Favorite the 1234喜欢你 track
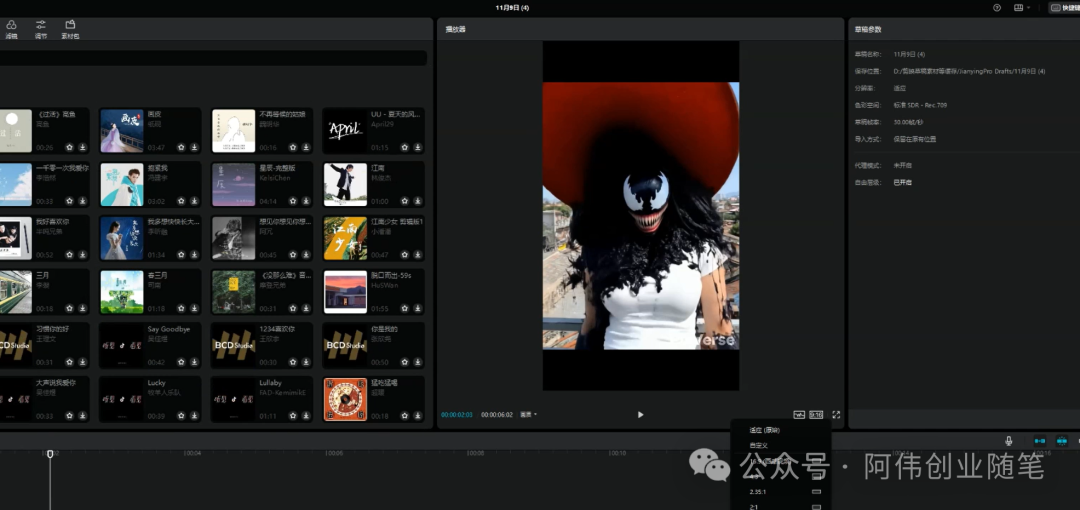 pyautogui.click(x=293, y=362)
